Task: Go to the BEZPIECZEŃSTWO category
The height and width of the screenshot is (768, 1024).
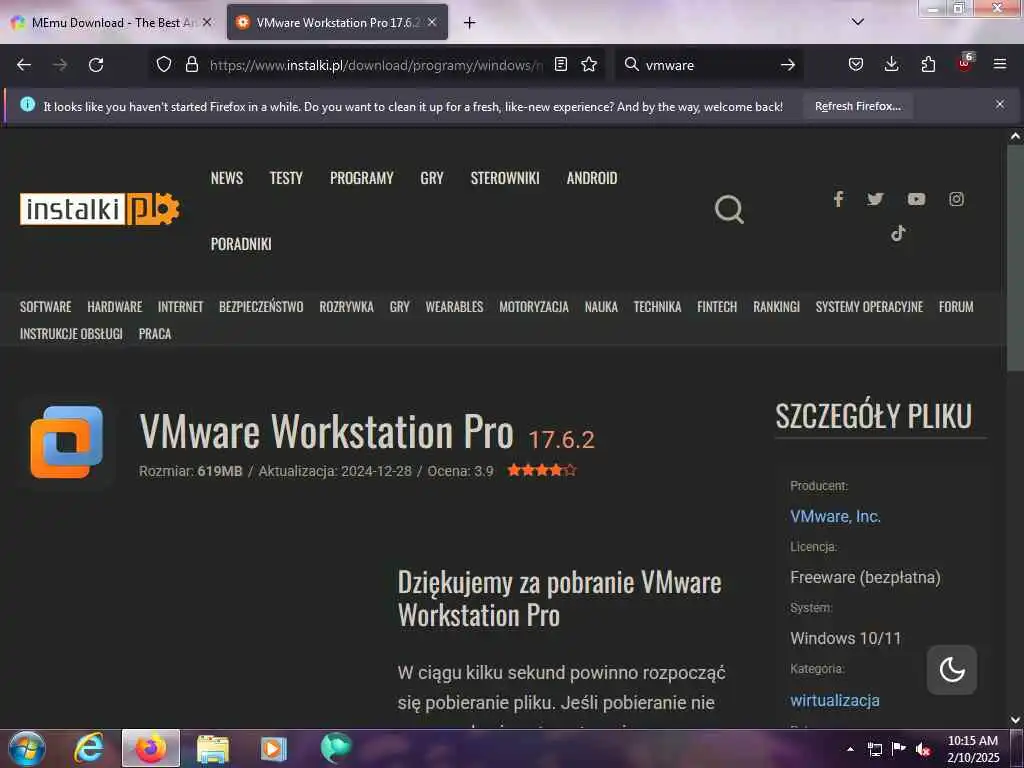Action: [261, 307]
